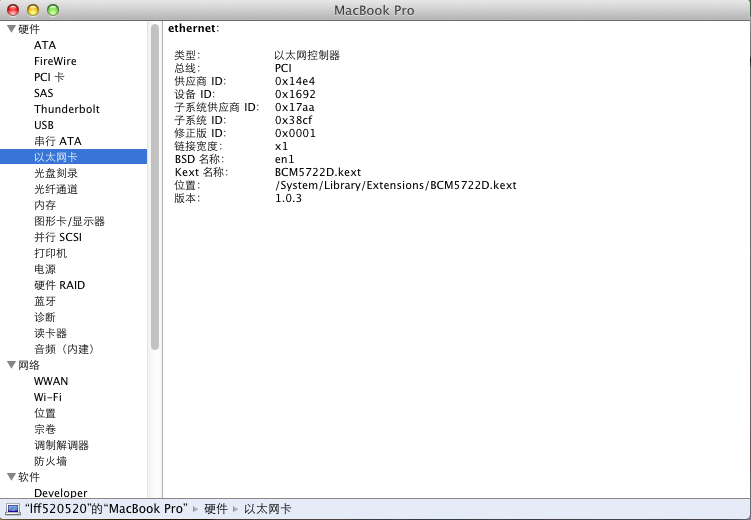Click the computer icon in path bar
Viewport: 751px width, 520px height.
(13, 509)
